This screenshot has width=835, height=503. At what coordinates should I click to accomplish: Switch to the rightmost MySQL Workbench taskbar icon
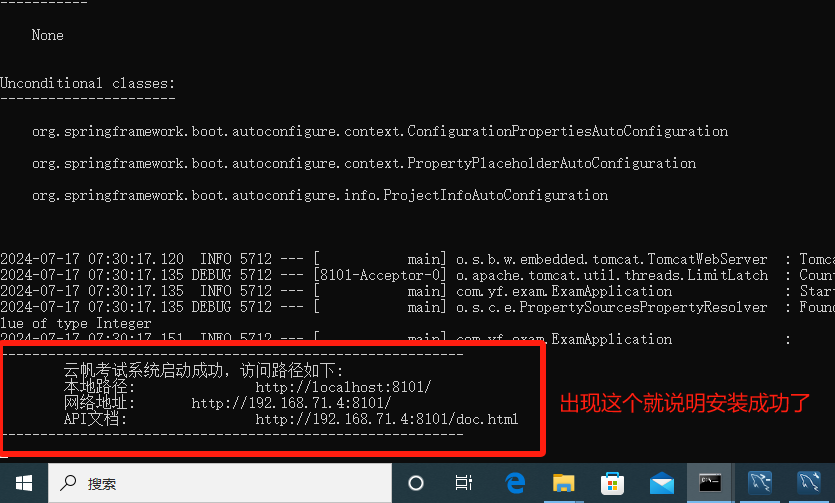(809, 483)
